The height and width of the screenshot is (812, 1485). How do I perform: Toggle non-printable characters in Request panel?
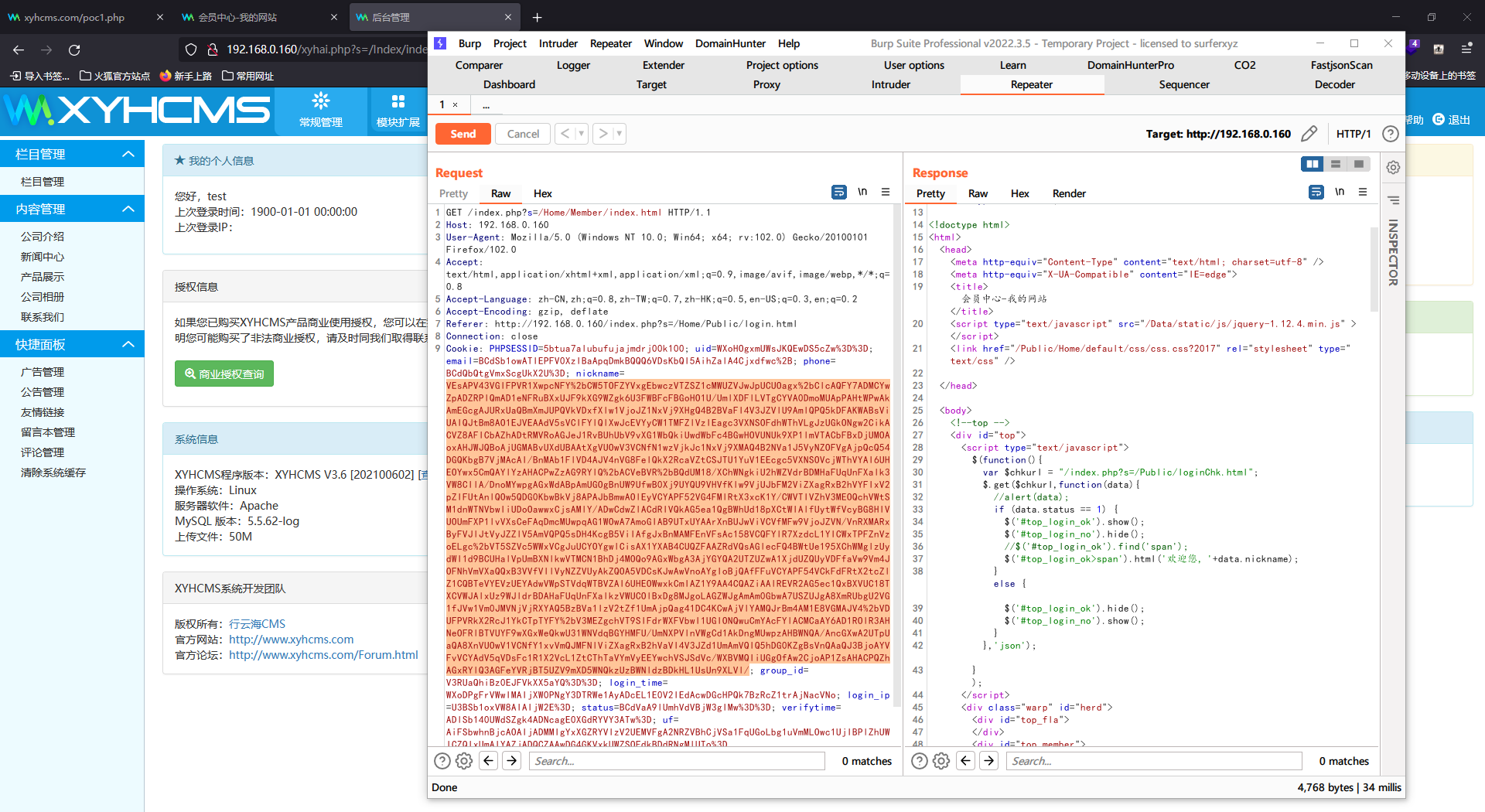coord(862,192)
